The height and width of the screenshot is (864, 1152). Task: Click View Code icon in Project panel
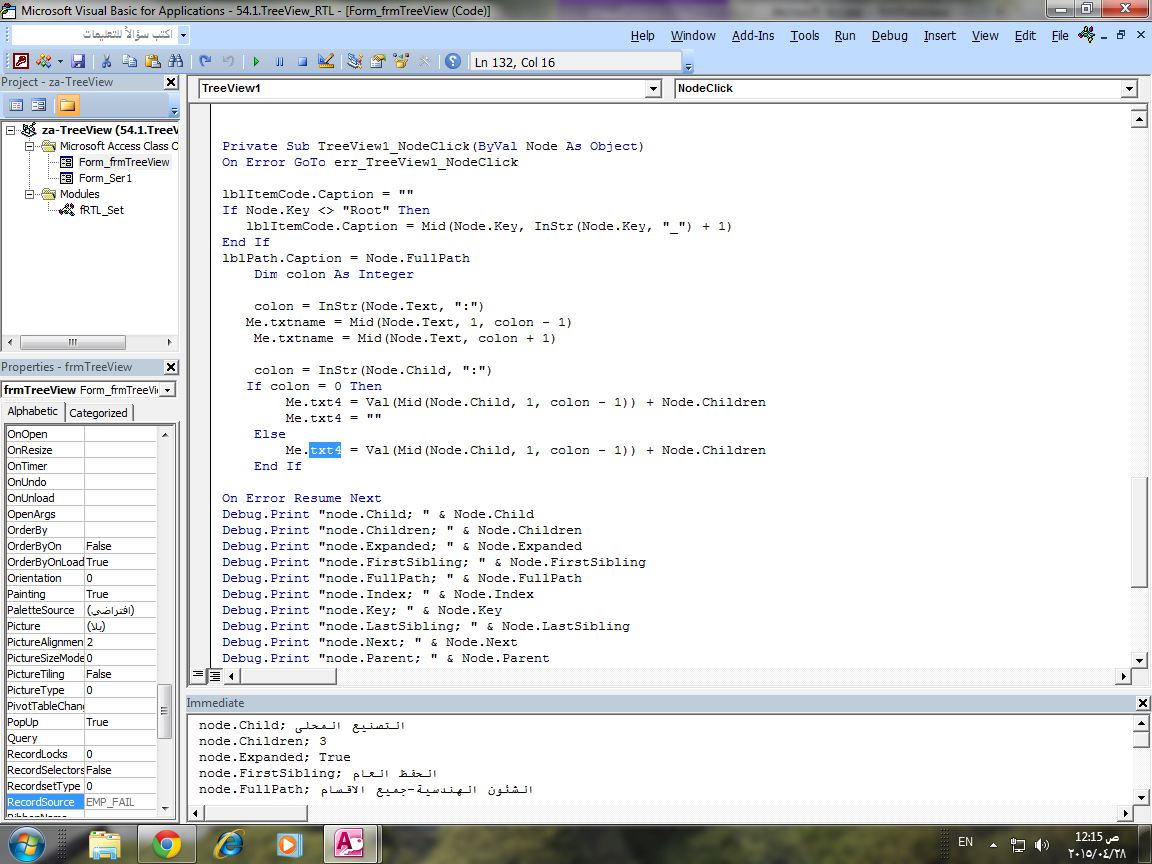tap(16, 105)
